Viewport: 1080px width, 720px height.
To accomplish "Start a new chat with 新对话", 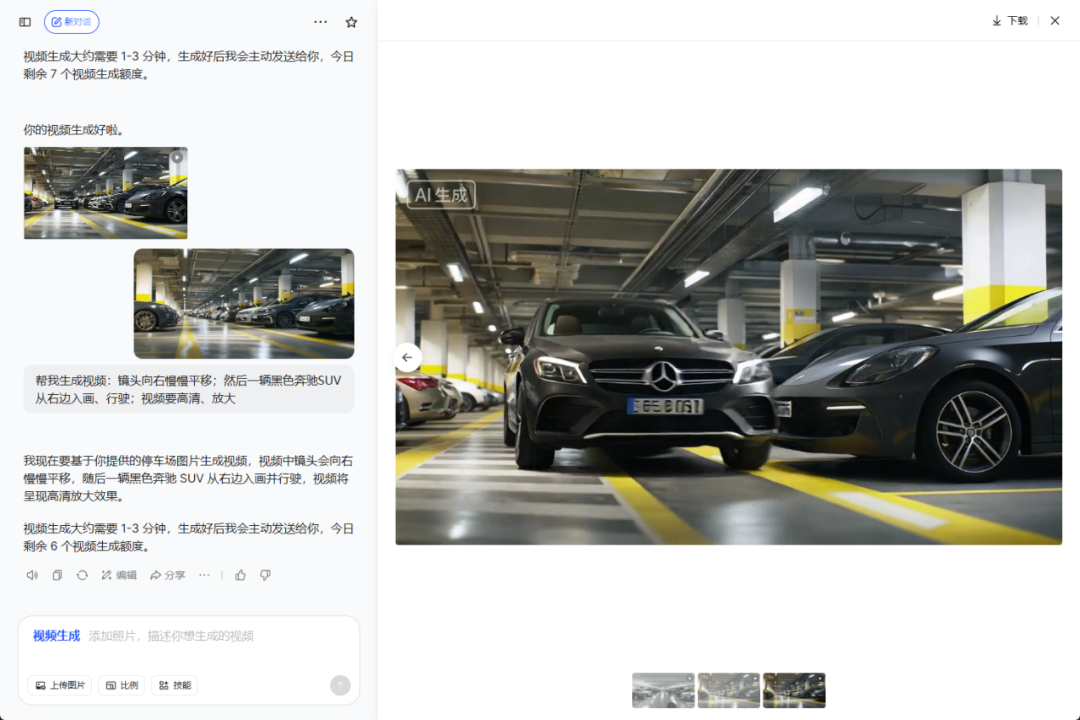I will point(71,22).
